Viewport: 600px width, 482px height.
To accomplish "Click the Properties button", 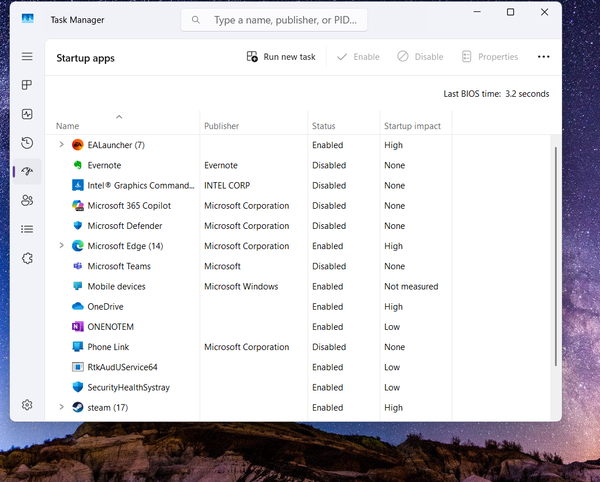I will pos(490,57).
